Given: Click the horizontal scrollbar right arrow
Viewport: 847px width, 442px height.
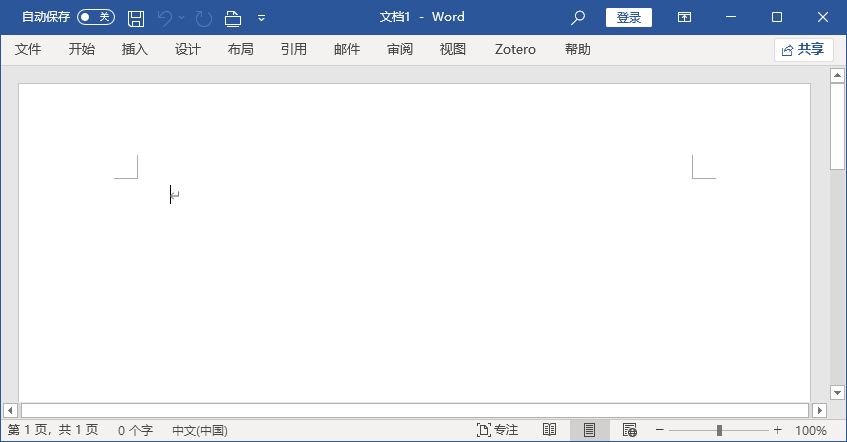Looking at the screenshot, I should (819, 410).
